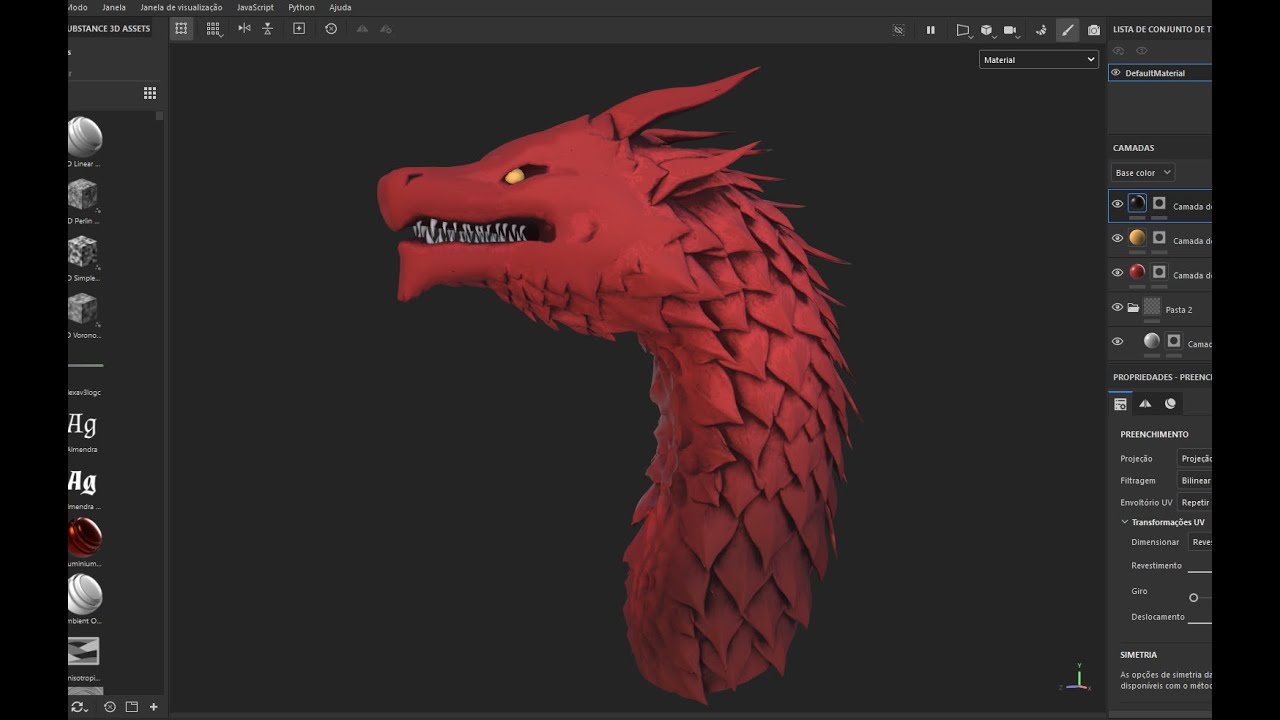Enable vertical mirror symmetry icon
Image resolution: width=1280 pixels, height=720 pixels.
point(268,29)
